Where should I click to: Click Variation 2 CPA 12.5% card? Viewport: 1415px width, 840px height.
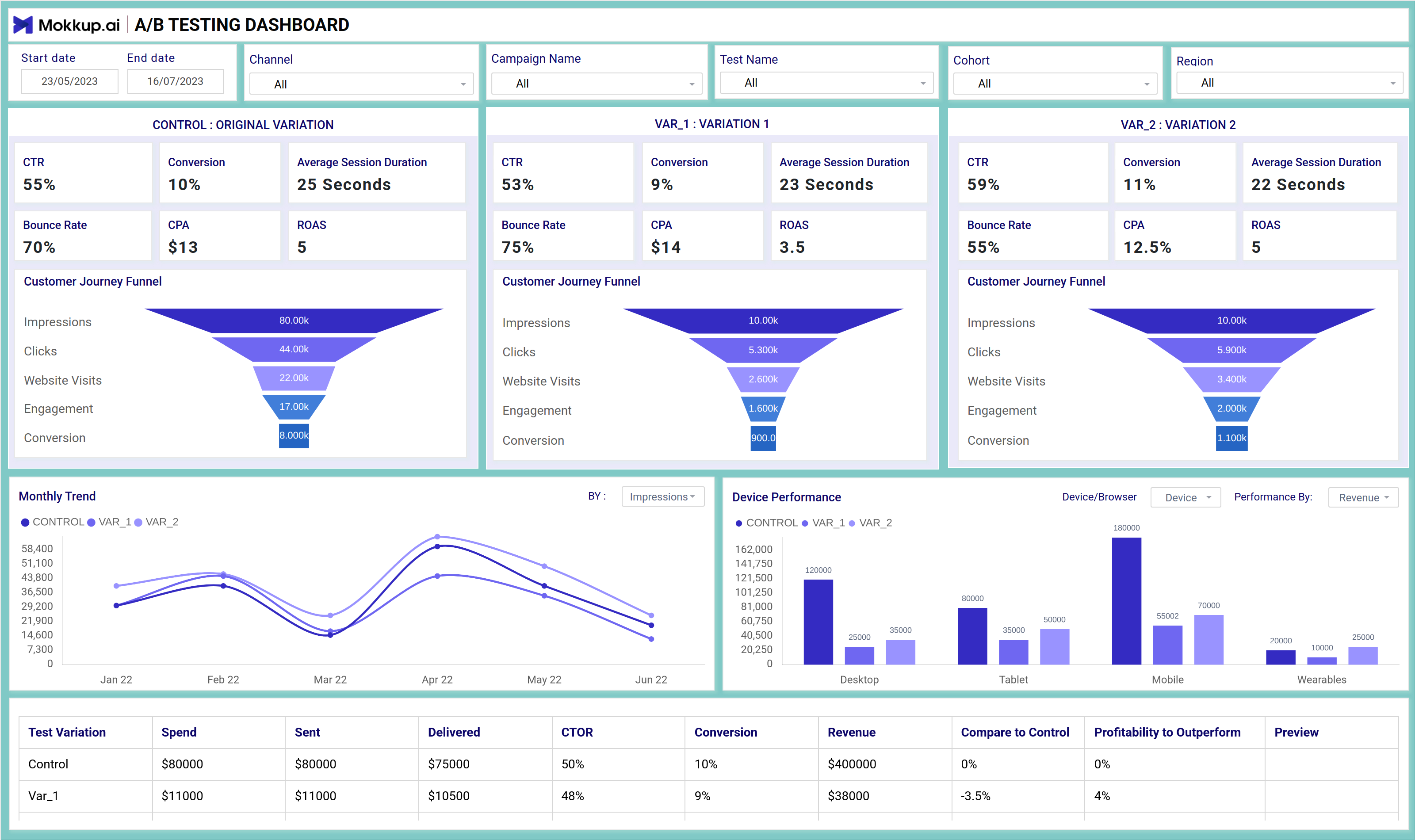(x=1175, y=236)
